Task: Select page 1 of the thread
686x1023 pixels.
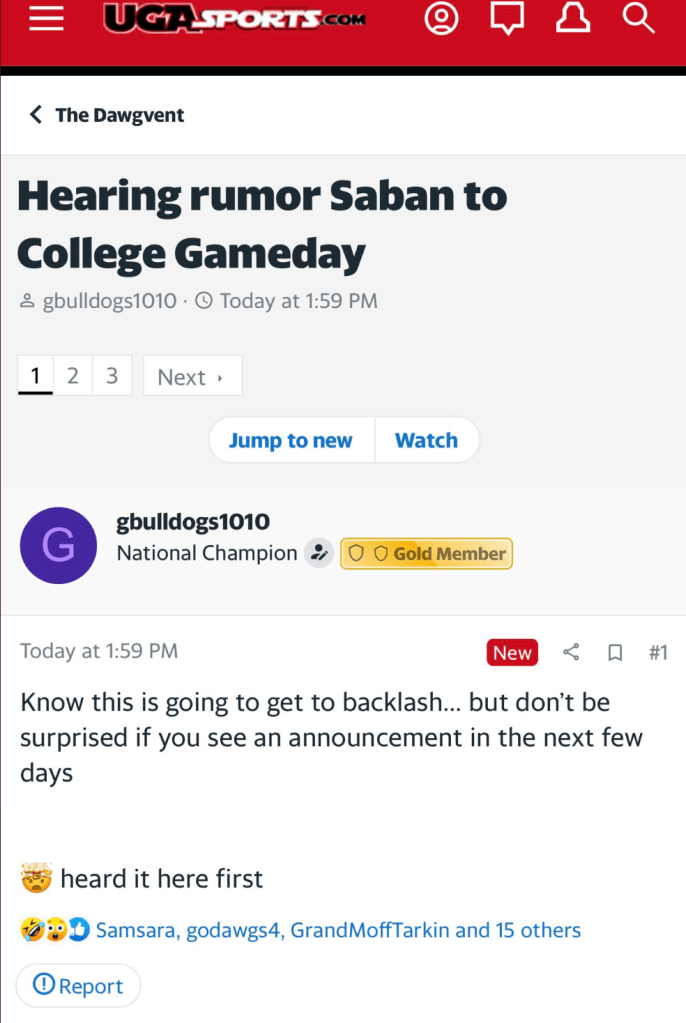Action: click(35, 376)
